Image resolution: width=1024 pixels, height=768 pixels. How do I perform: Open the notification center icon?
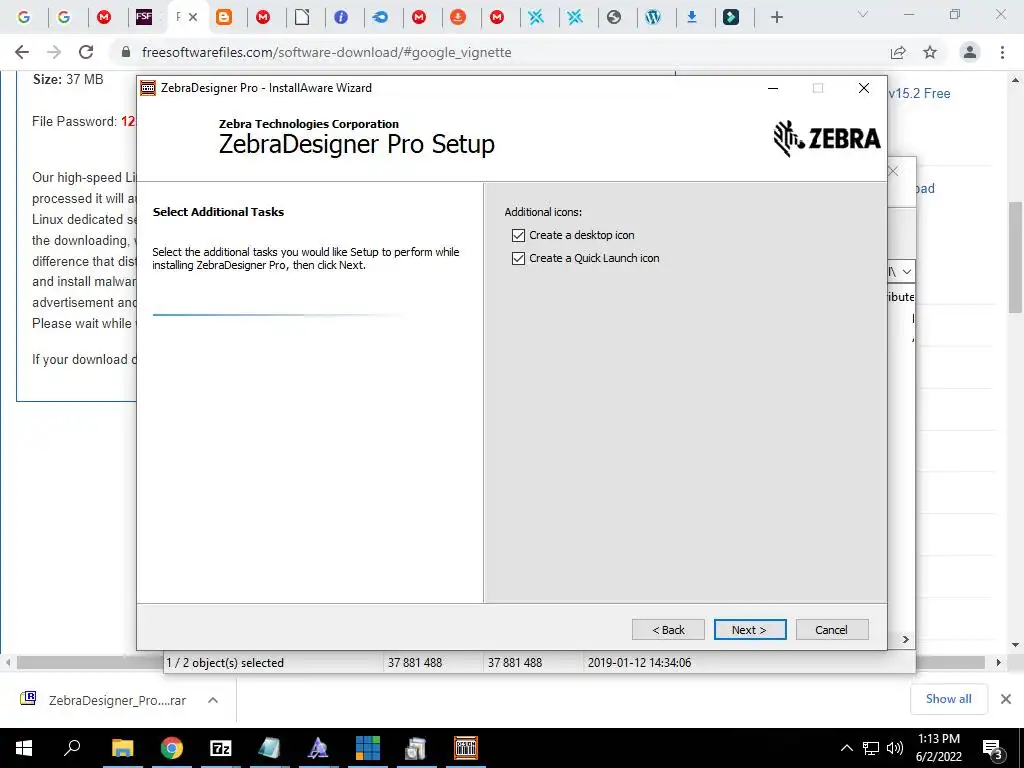pos(993,749)
